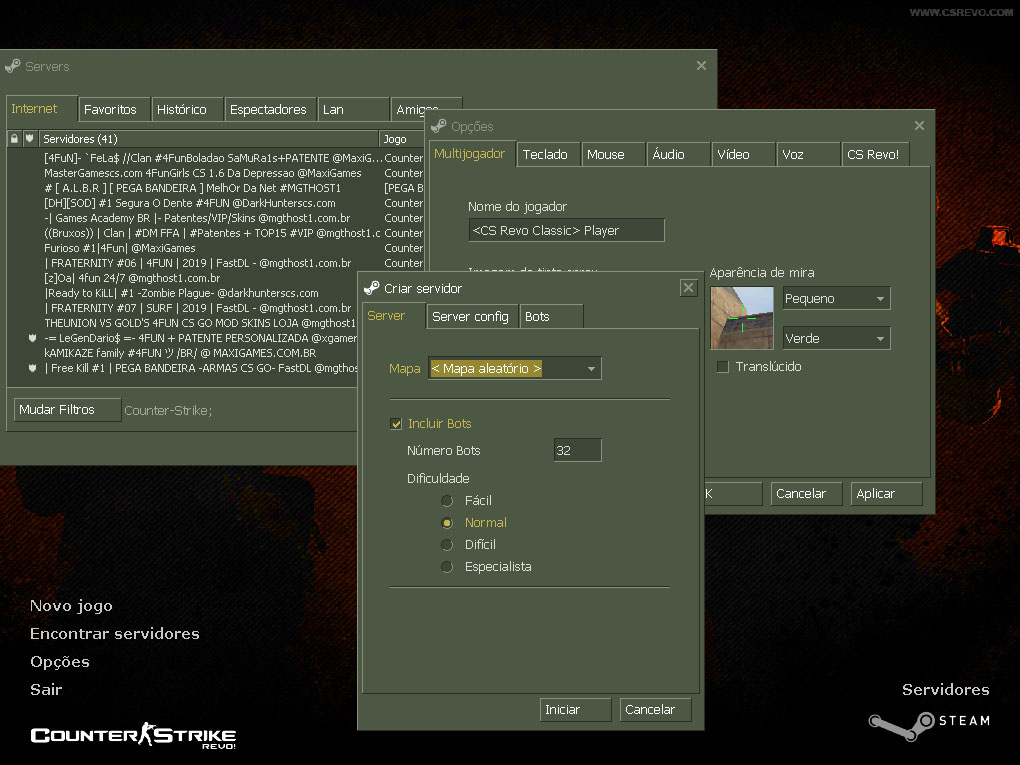1020x765 pixels.
Task: Select the ((Bruxos)) Clan server row
Action: point(215,233)
